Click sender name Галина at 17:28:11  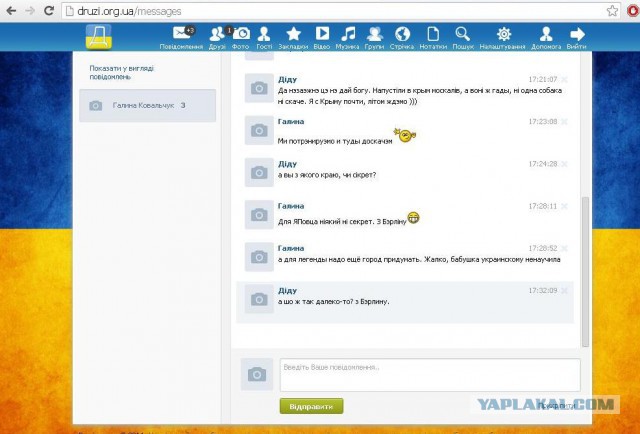tap(291, 206)
